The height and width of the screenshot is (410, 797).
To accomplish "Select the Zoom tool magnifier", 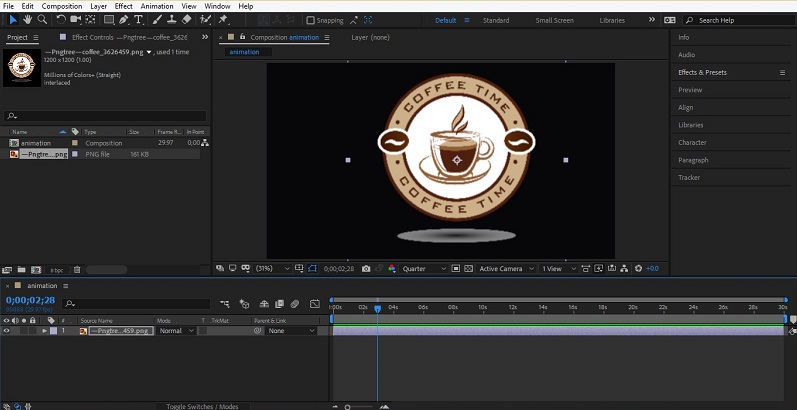I will coord(42,19).
